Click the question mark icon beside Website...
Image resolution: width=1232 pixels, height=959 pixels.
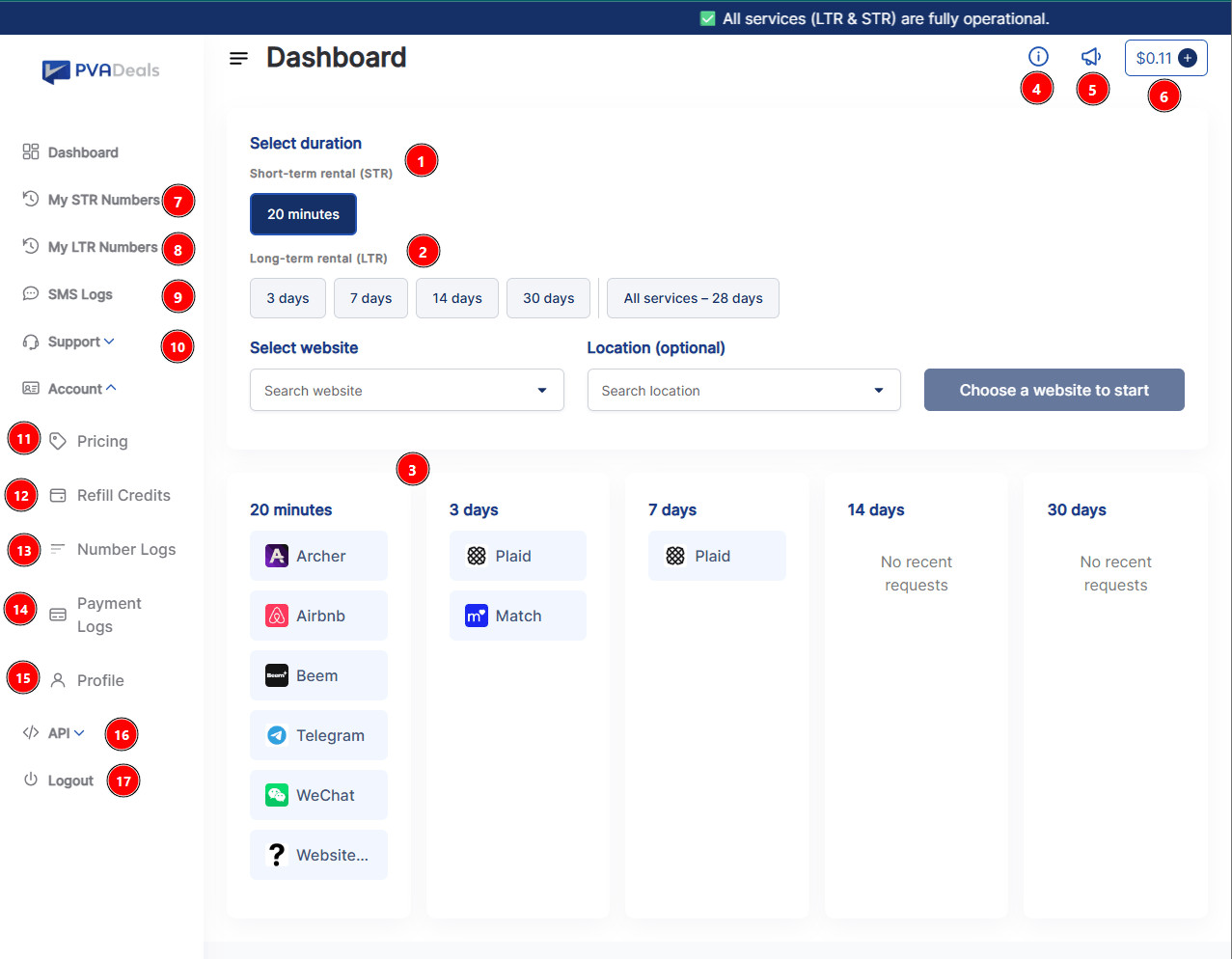point(277,855)
